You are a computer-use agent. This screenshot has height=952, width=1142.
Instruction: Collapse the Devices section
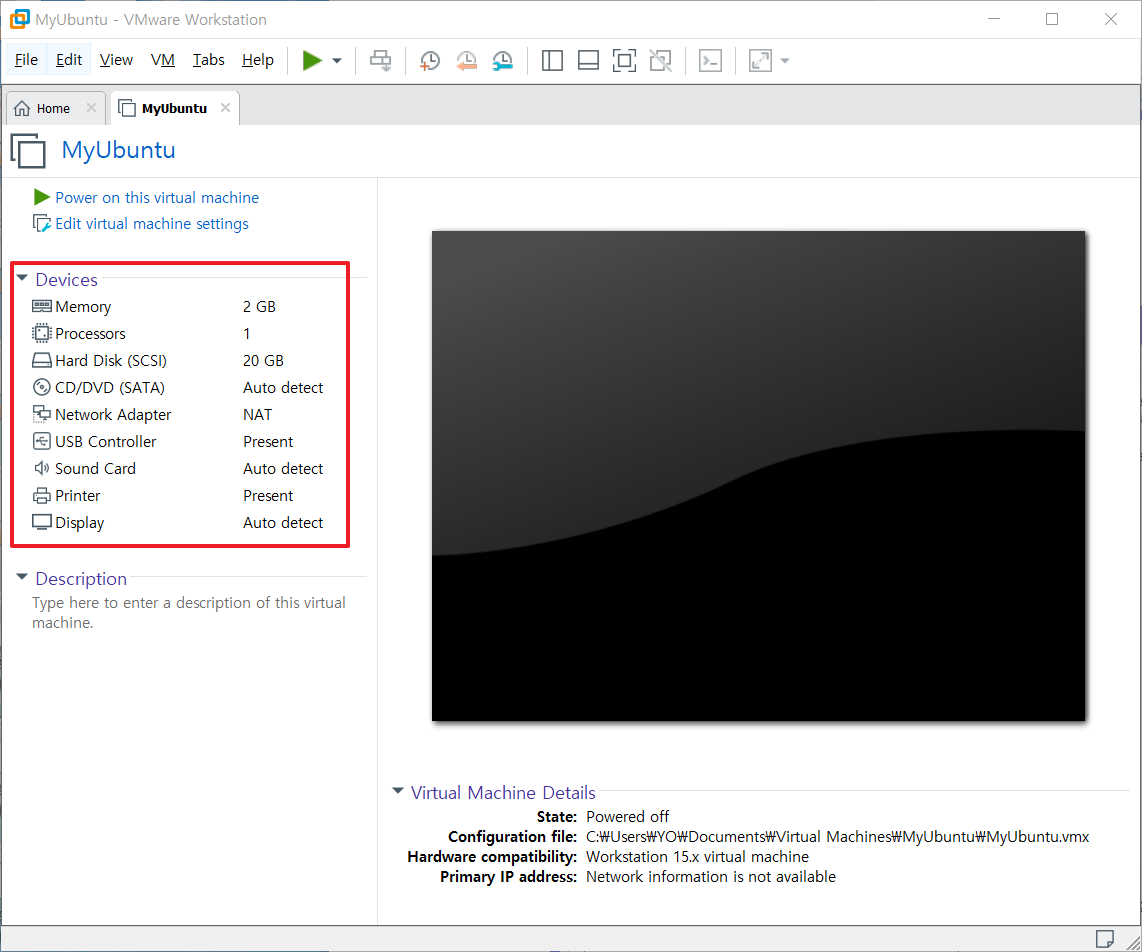point(22,279)
